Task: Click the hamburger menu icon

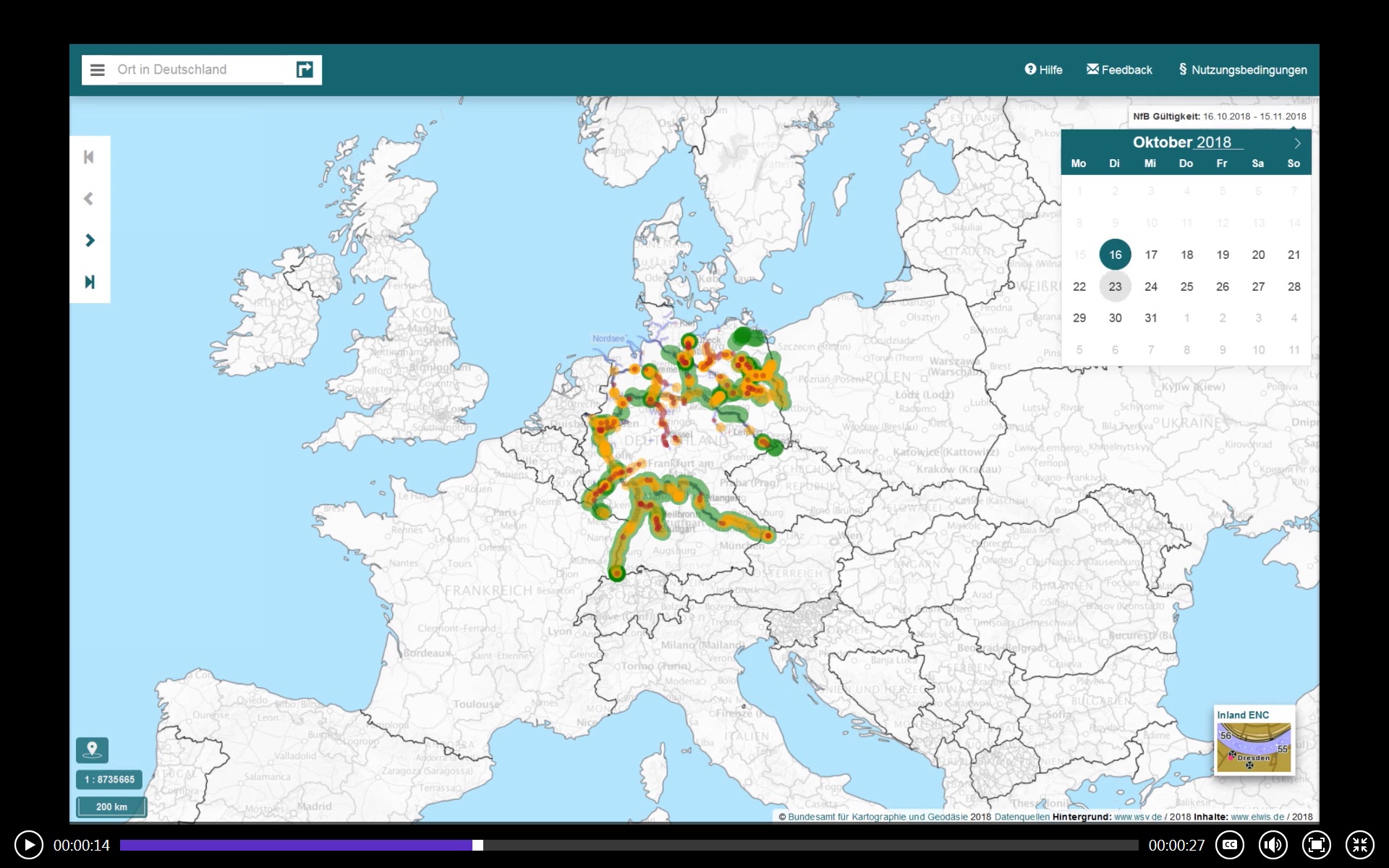Action: [96, 69]
